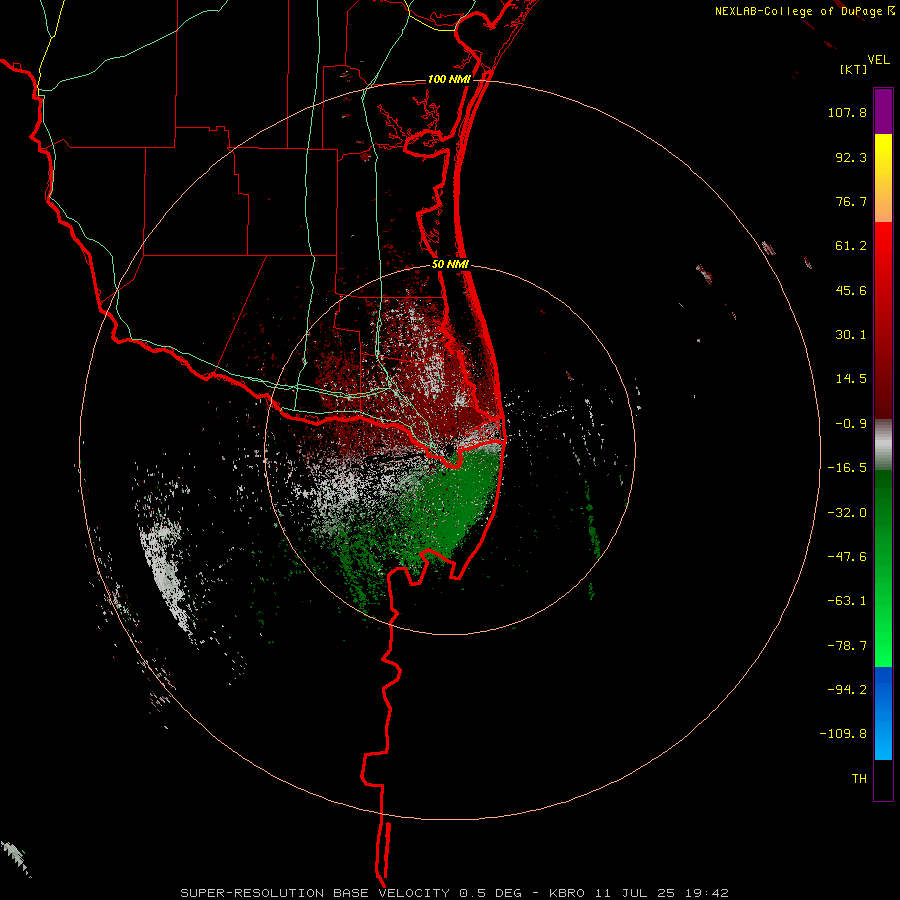The height and width of the screenshot is (900, 900).
Task: Click the 100 NMI range ring label
Action: coord(449,79)
